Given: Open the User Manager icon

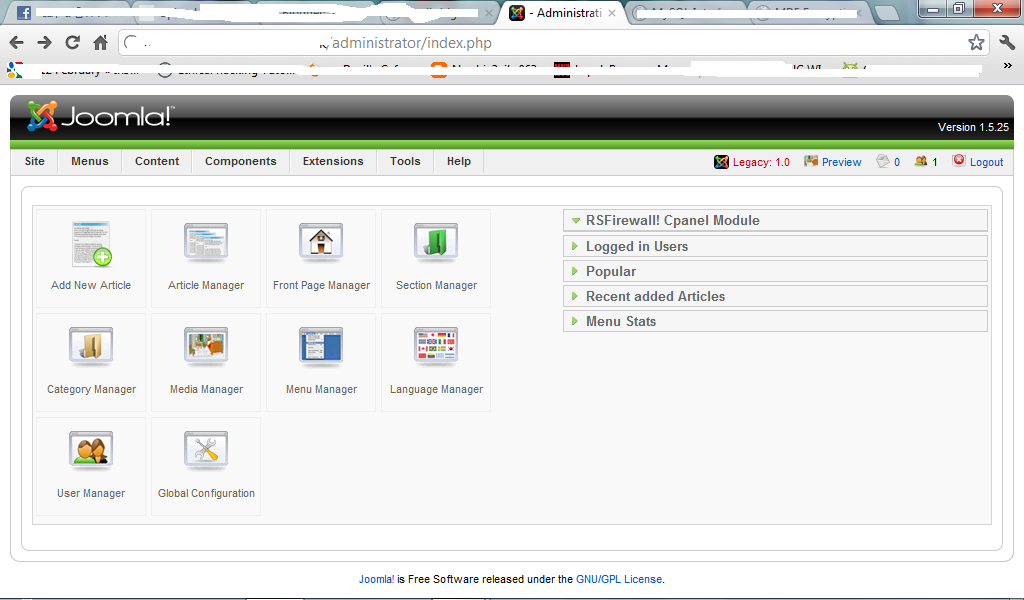Looking at the screenshot, I should tap(91, 450).
